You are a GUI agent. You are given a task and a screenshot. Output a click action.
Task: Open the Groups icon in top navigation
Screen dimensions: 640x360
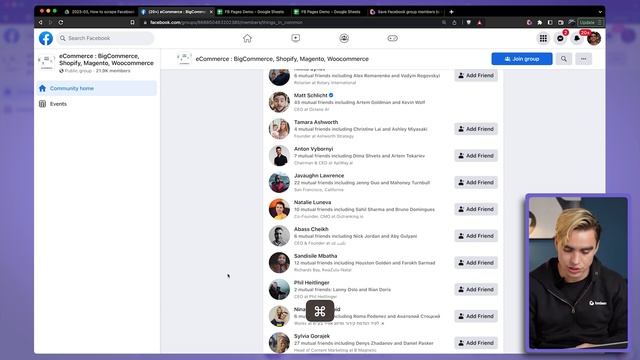(x=344, y=38)
